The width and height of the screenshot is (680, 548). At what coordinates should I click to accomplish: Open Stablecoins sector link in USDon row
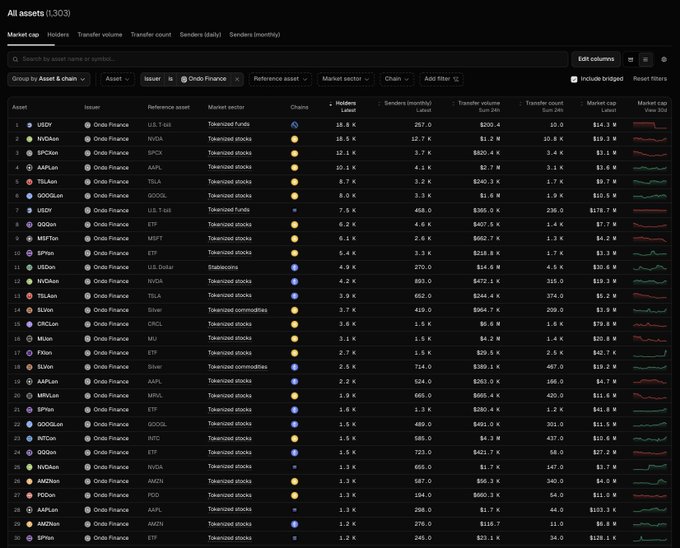[223, 267]
